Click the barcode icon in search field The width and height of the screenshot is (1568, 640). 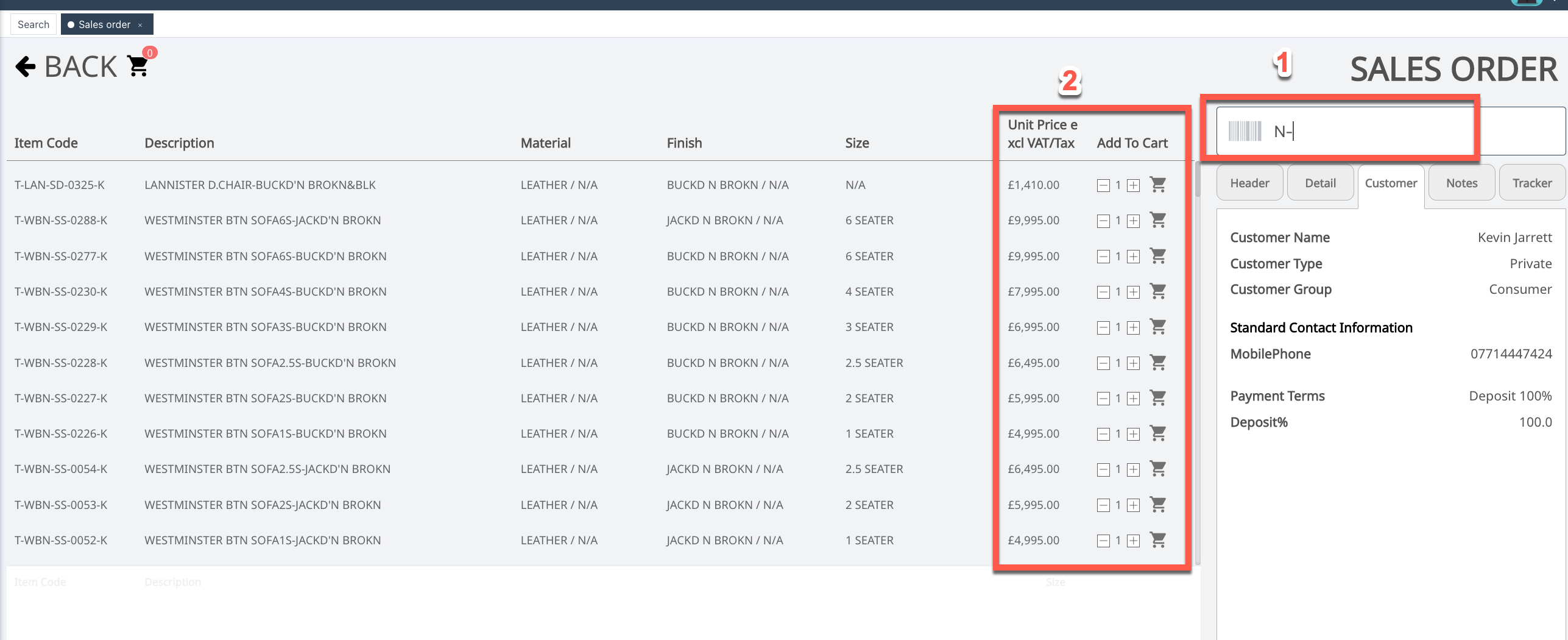1245,131
